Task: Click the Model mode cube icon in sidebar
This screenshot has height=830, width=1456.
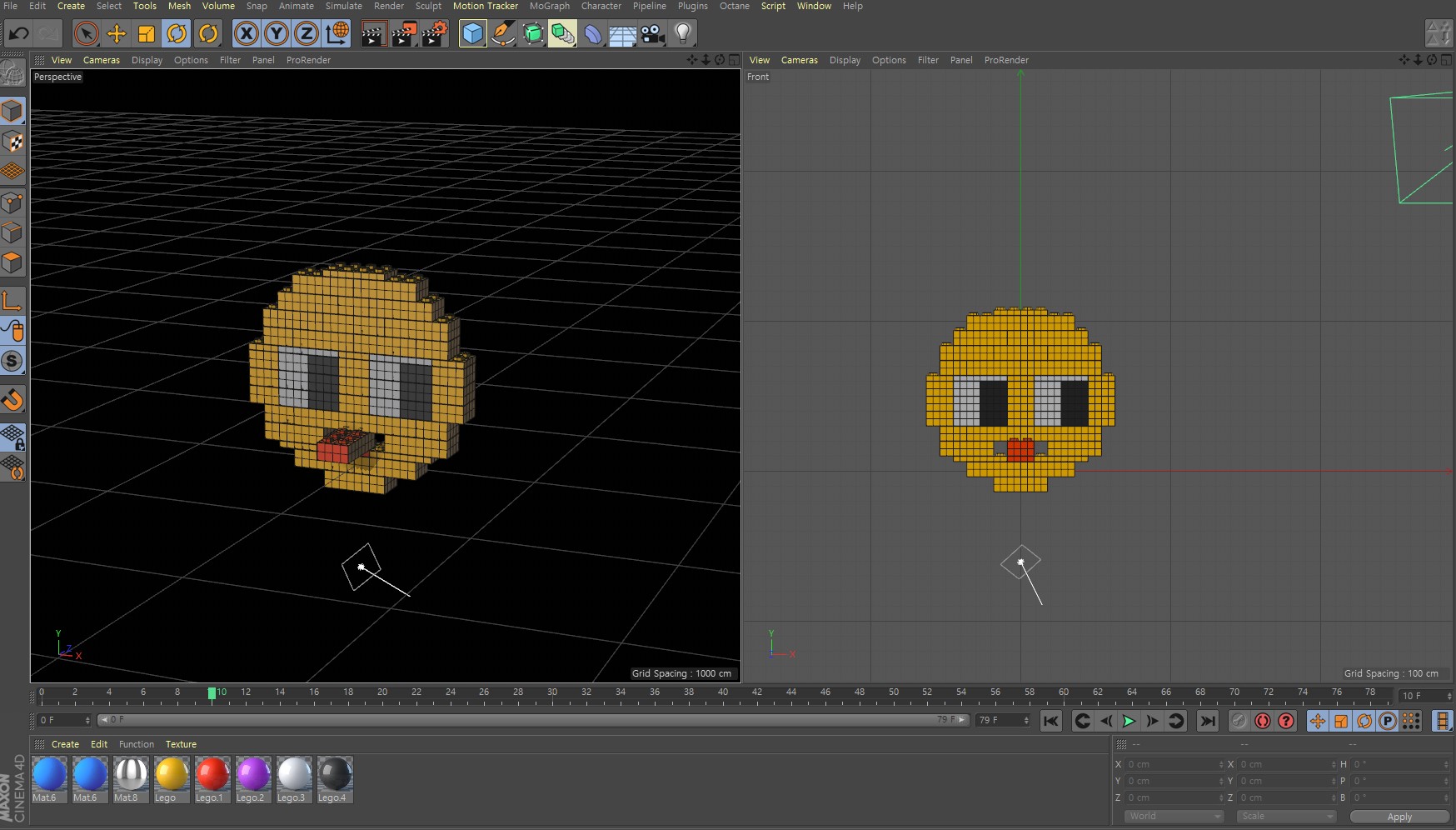Action: tap(12, 111)
